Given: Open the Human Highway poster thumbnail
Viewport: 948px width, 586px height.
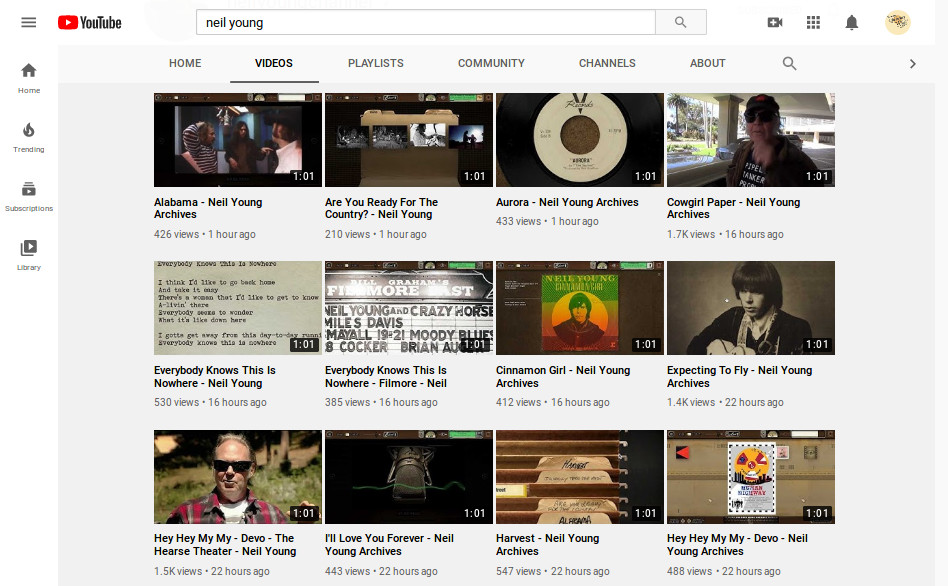Looking at the screenshot, I should pyautogui.click(x=751, y=477).
